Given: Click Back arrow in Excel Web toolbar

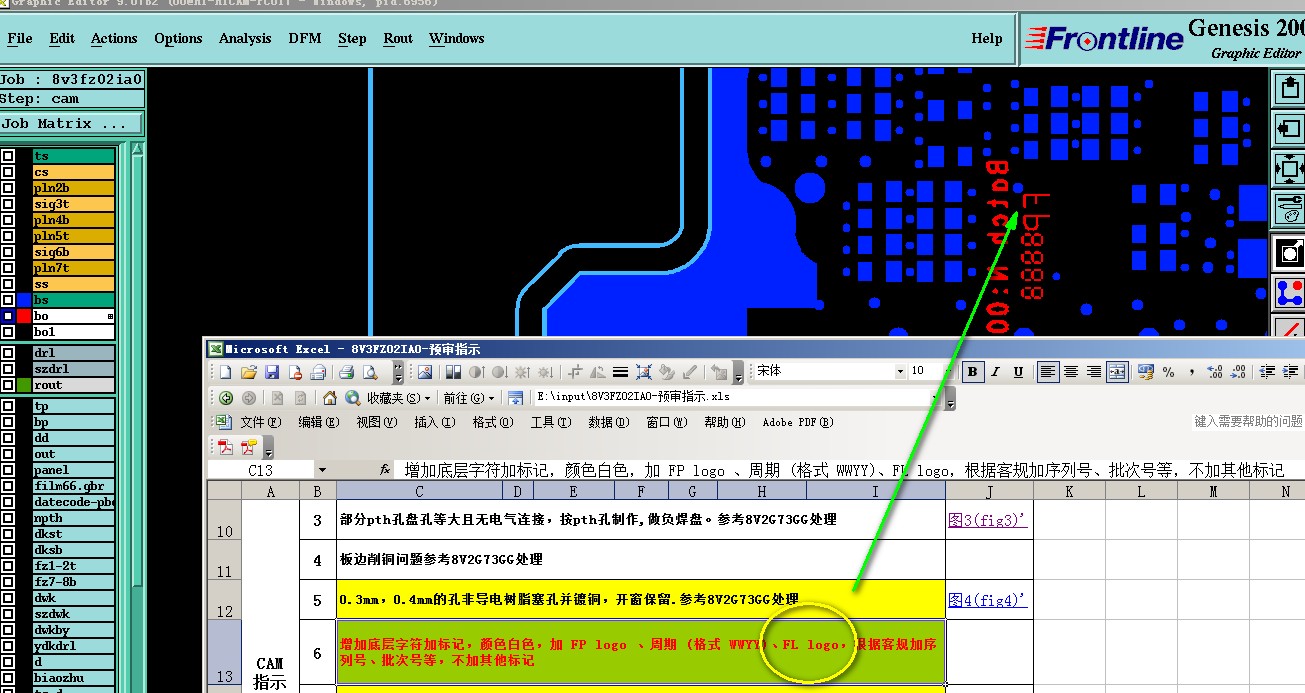Looking at the screenshot, I should (x=225, y=397).
